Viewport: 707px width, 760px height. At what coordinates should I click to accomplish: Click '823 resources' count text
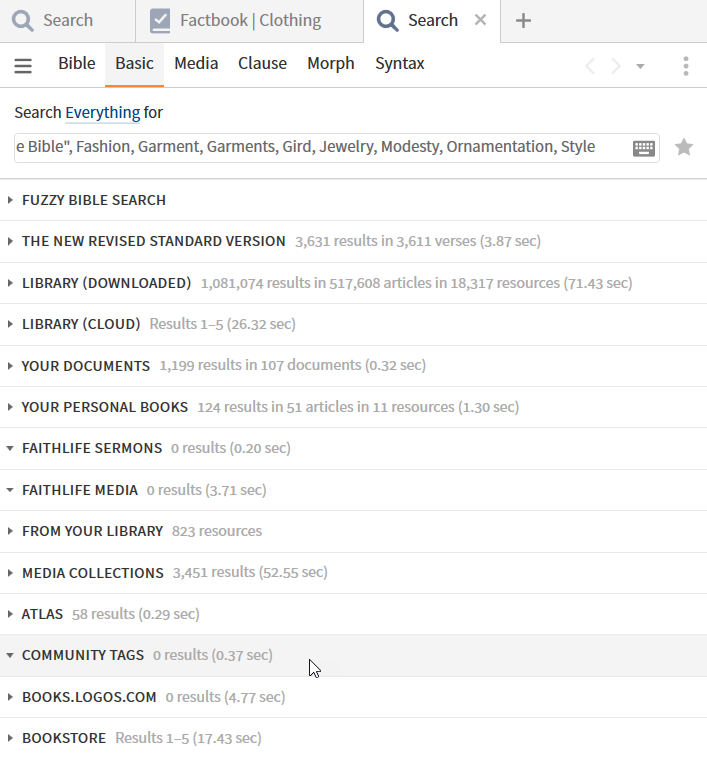pyautogui.click(x=217, y=531)
